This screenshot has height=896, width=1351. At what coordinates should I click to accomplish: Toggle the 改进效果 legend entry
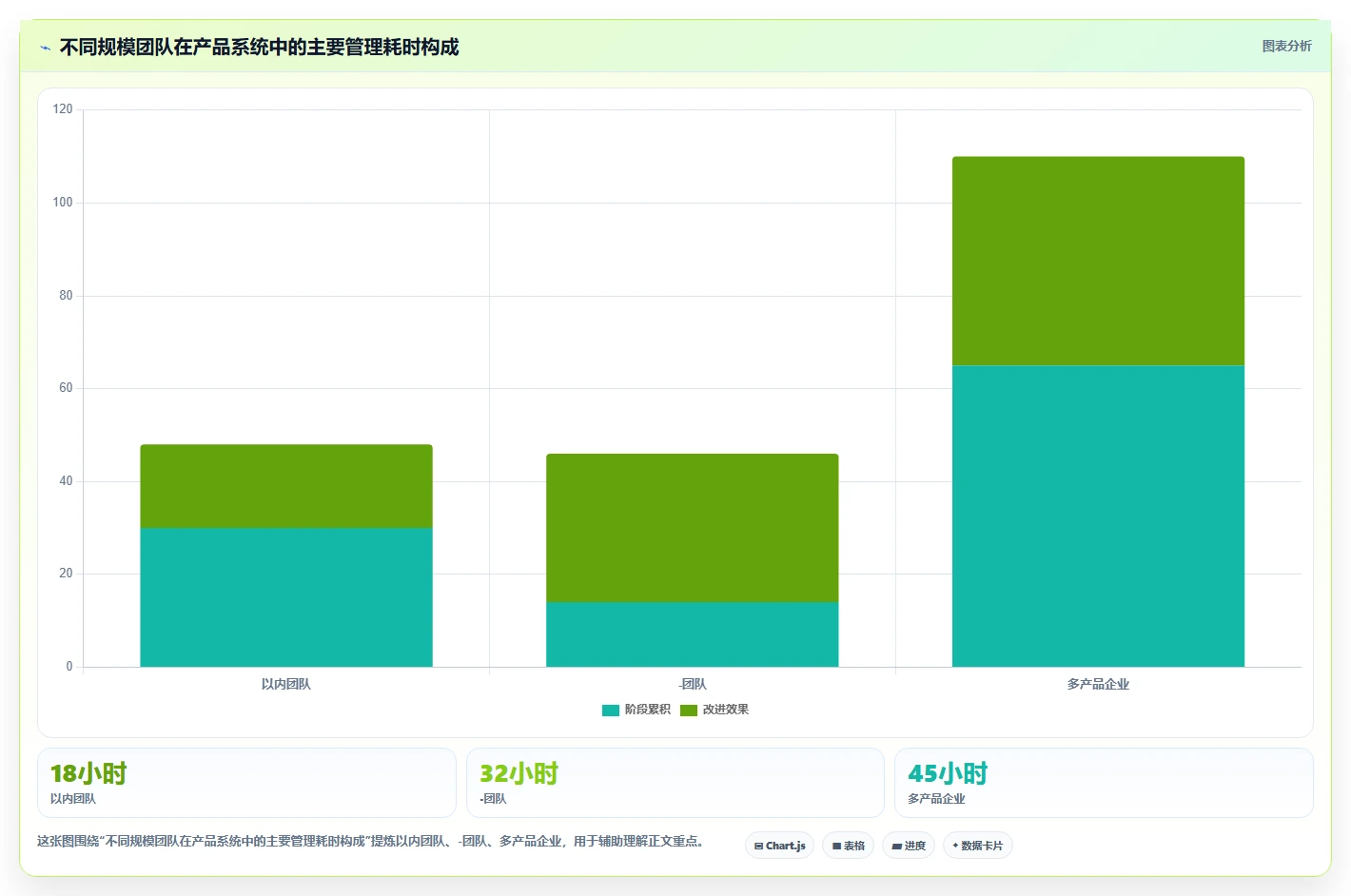coord(715,710)
